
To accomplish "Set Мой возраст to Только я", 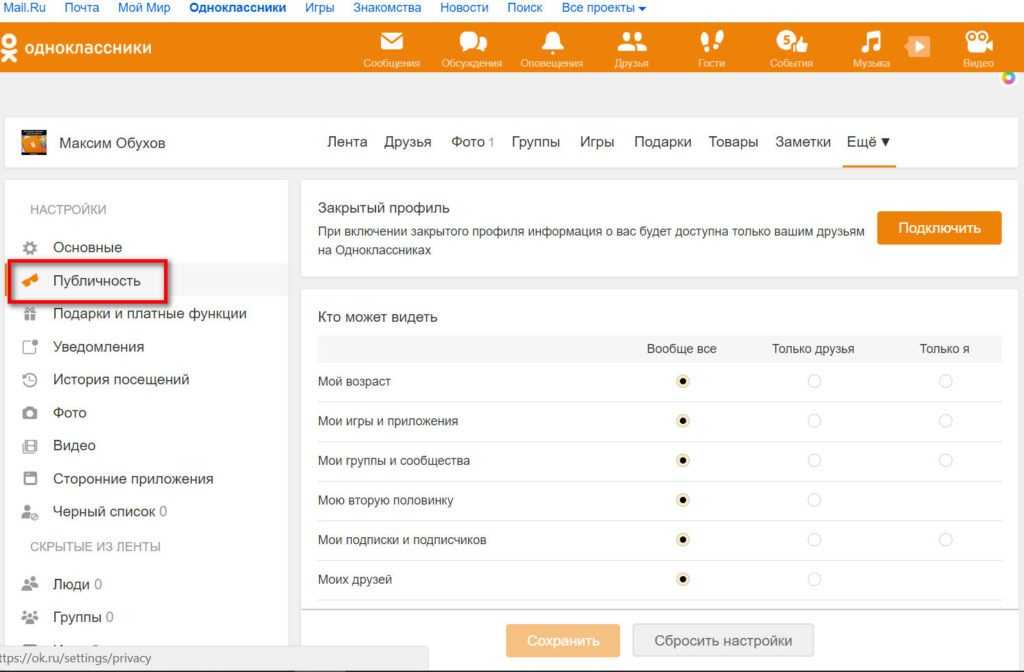I will [945, 381].
